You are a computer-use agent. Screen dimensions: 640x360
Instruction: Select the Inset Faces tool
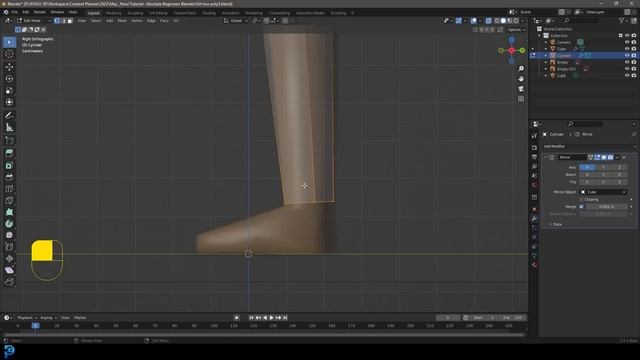click(9, 165)
